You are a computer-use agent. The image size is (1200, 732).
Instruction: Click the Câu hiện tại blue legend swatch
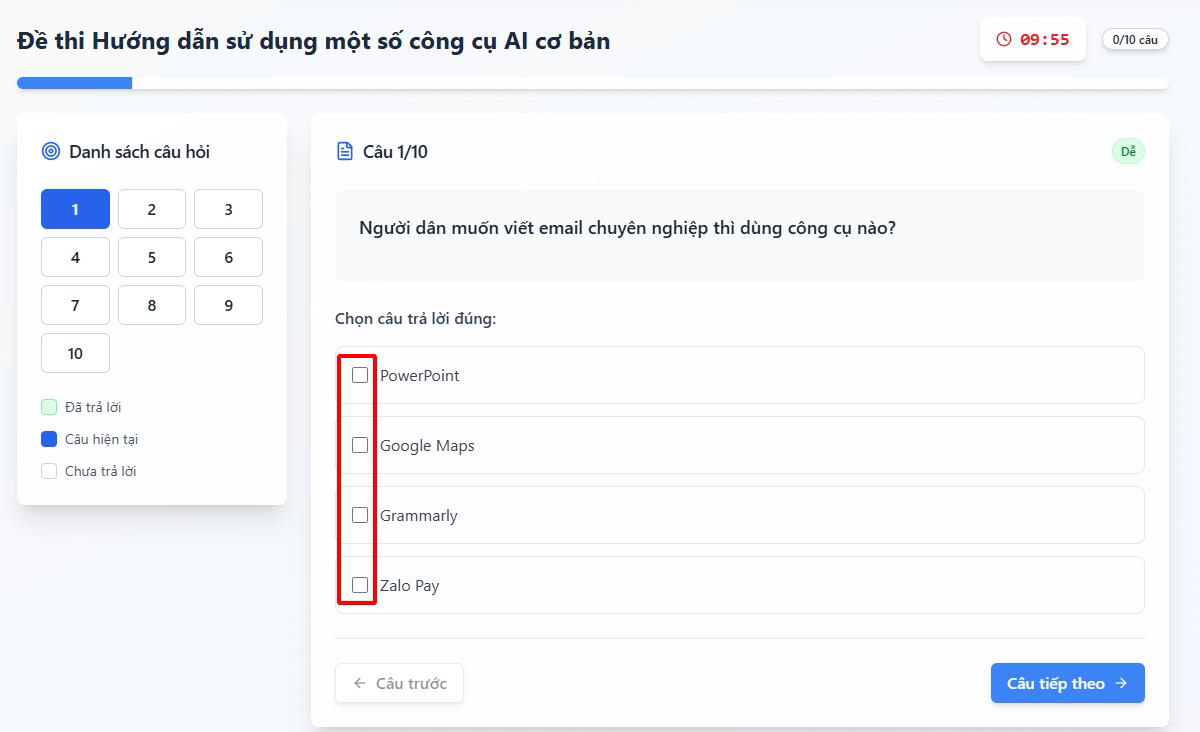pyautogui.click(x=49, y=439)
